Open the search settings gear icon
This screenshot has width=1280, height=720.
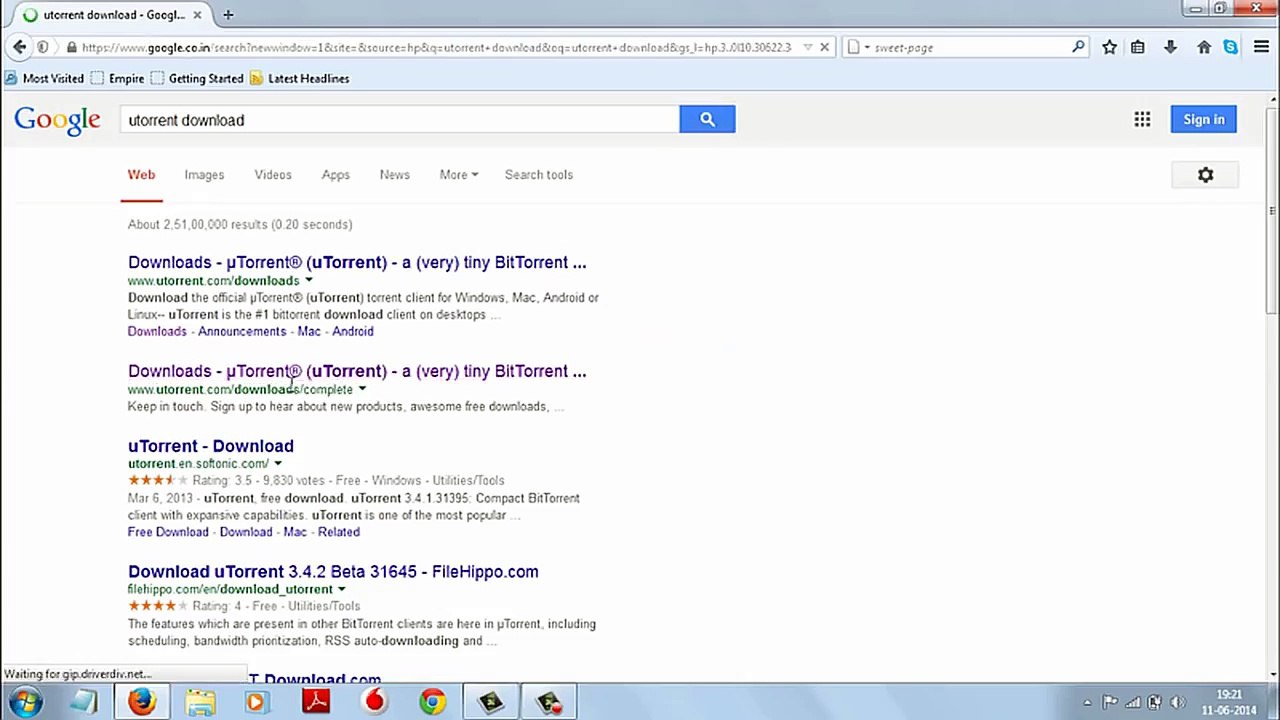click(1205, 175)
